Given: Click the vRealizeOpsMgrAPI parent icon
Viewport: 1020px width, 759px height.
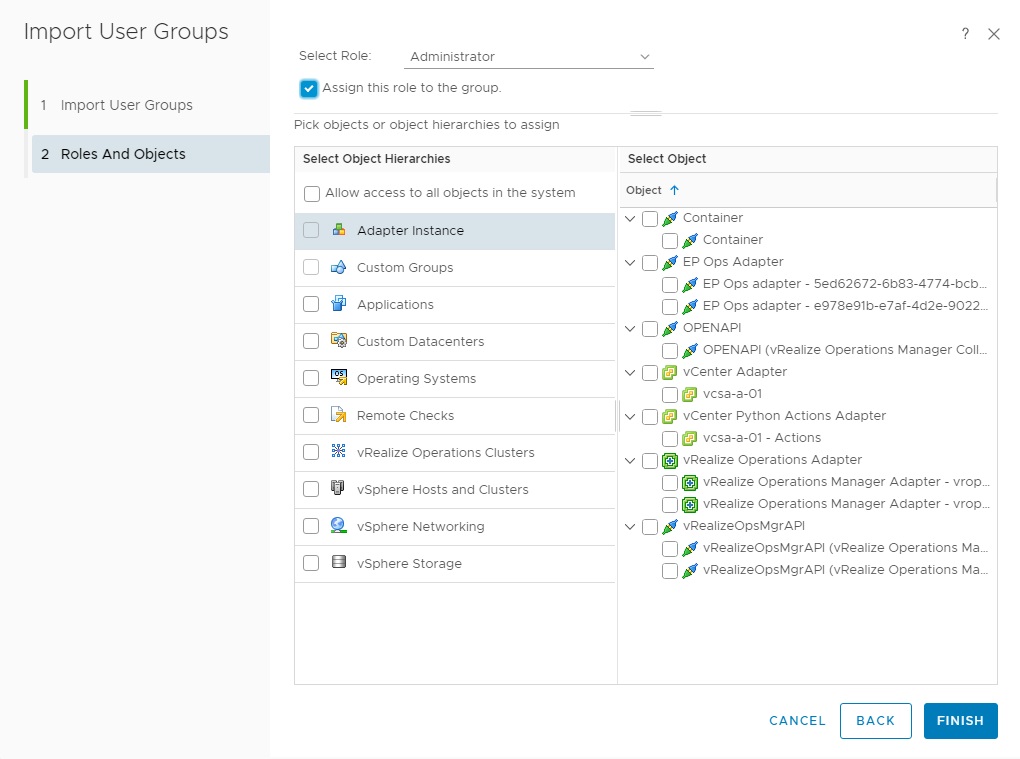Looking at the screenshot, I should pyautogui.click(x=670, y=526).
